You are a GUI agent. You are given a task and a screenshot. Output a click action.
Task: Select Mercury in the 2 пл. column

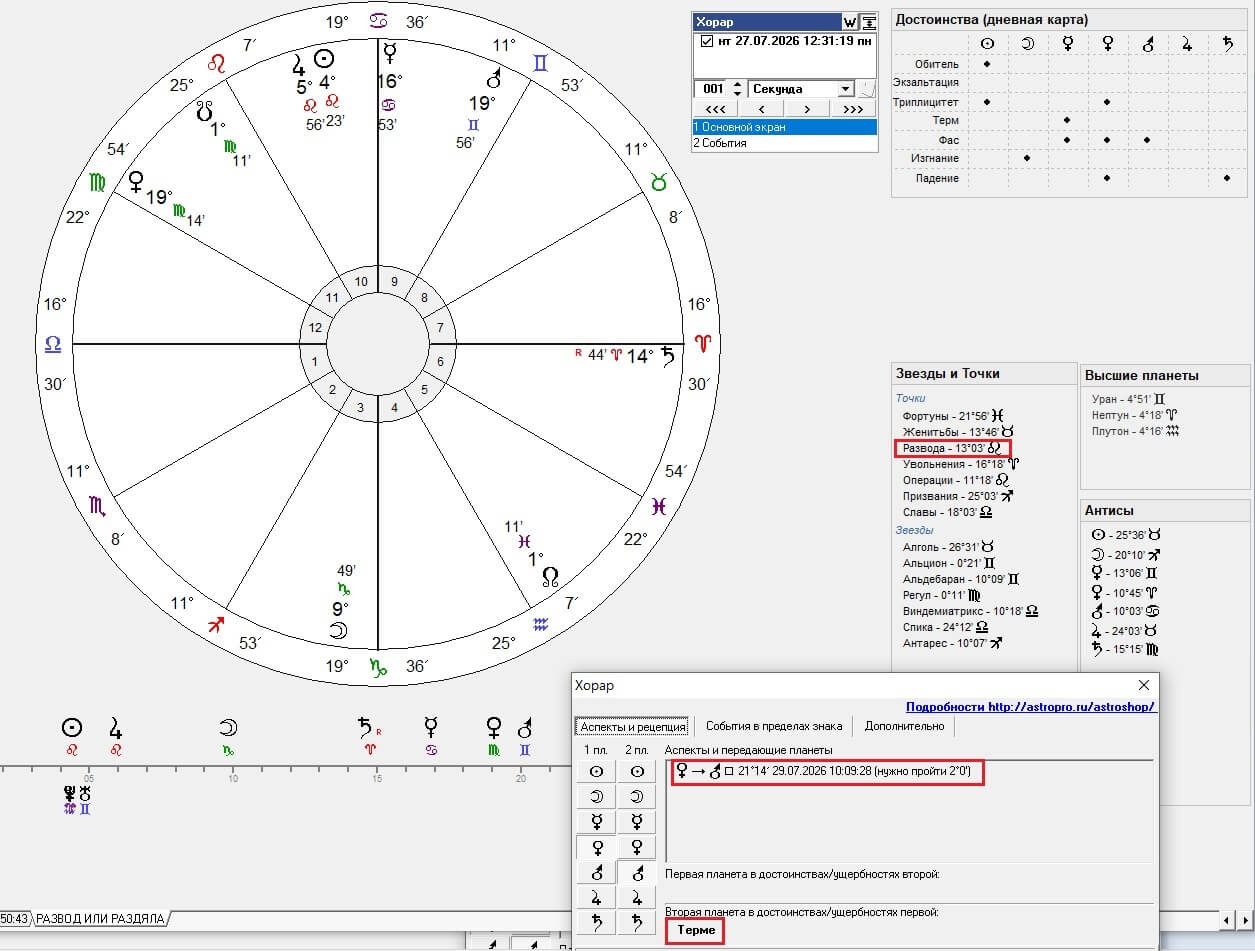[x=636, y=822]
